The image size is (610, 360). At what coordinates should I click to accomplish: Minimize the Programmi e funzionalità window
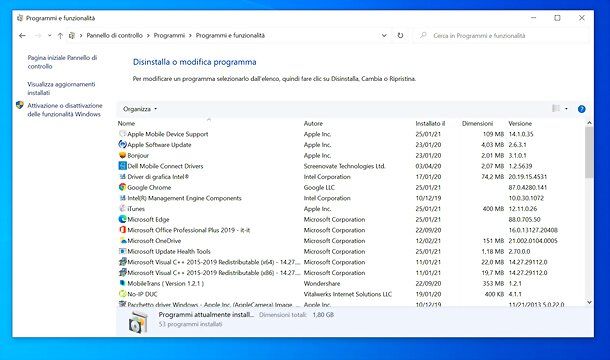[533, 18]
